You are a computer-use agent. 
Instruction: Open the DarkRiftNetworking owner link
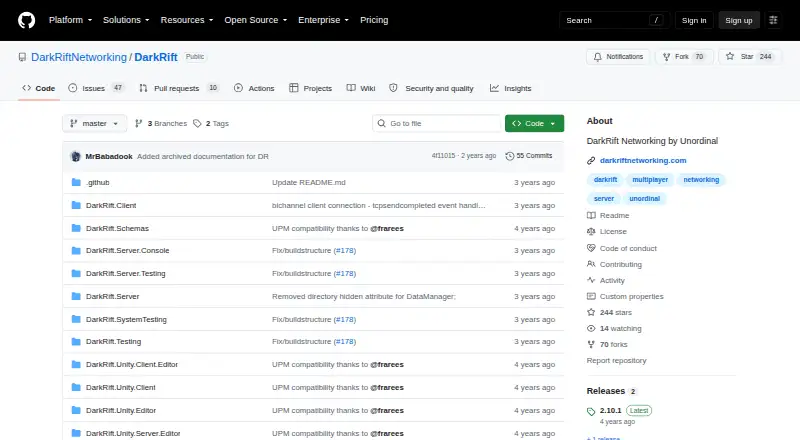tap(79, 57)
